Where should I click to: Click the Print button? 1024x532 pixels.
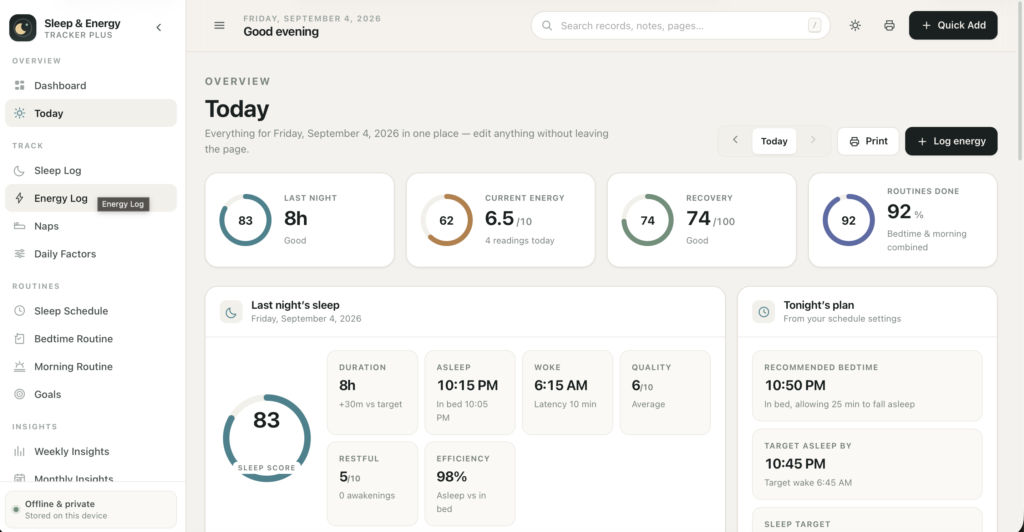coord(868,141)
